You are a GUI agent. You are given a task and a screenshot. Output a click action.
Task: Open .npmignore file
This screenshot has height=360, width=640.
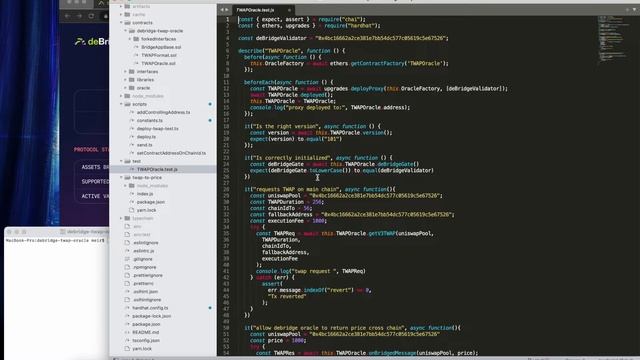(x=144, y=267)
